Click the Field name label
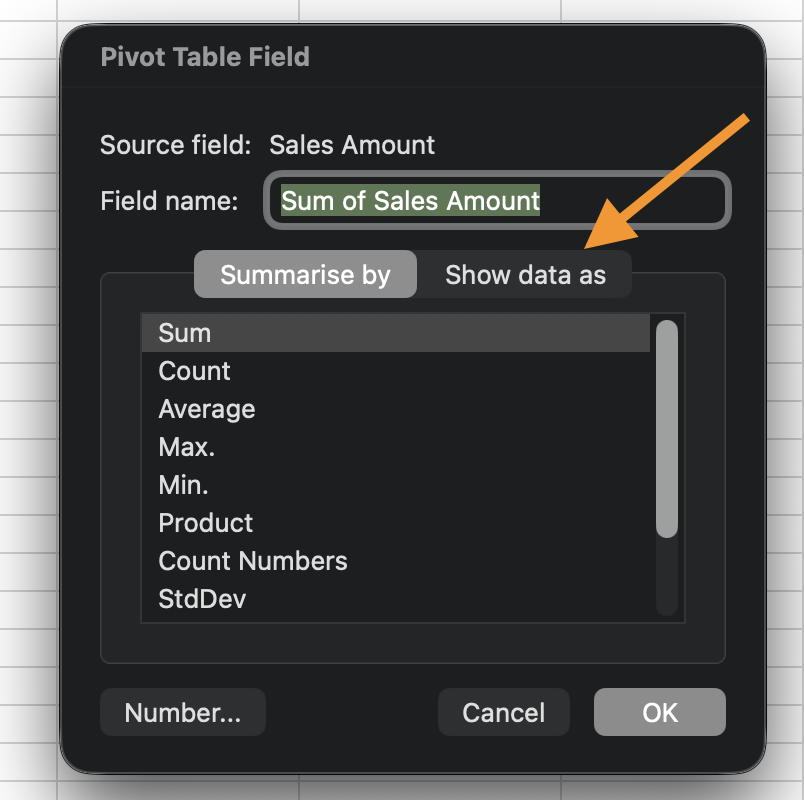 tap(169, 201)
